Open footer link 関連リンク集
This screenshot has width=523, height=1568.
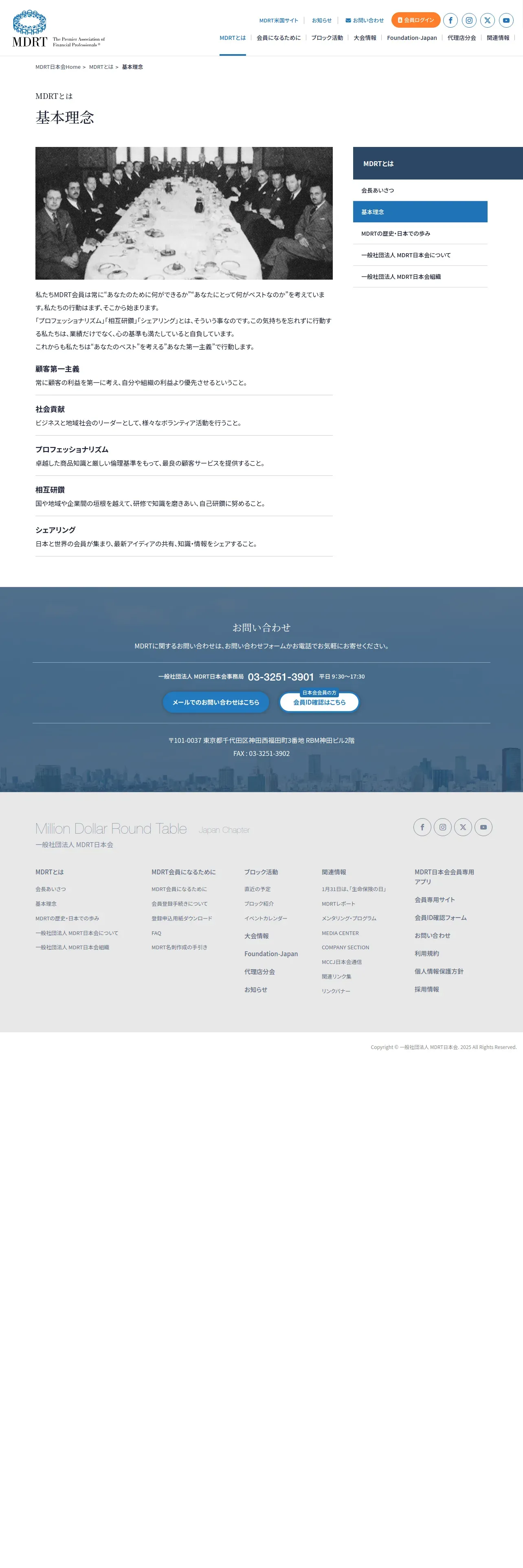coord(337,977)
